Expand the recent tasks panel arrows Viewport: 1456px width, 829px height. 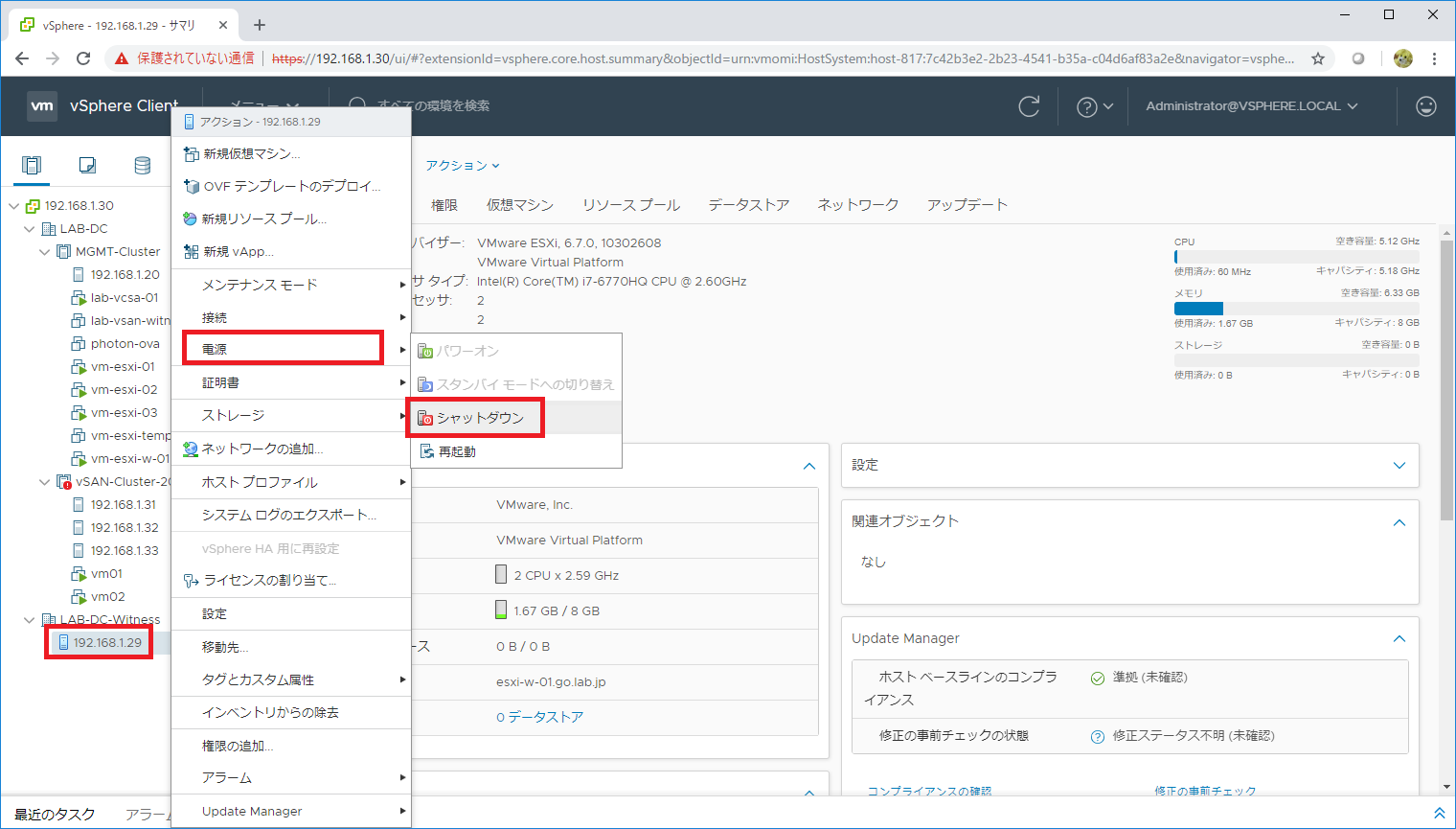coord(1439,813)
